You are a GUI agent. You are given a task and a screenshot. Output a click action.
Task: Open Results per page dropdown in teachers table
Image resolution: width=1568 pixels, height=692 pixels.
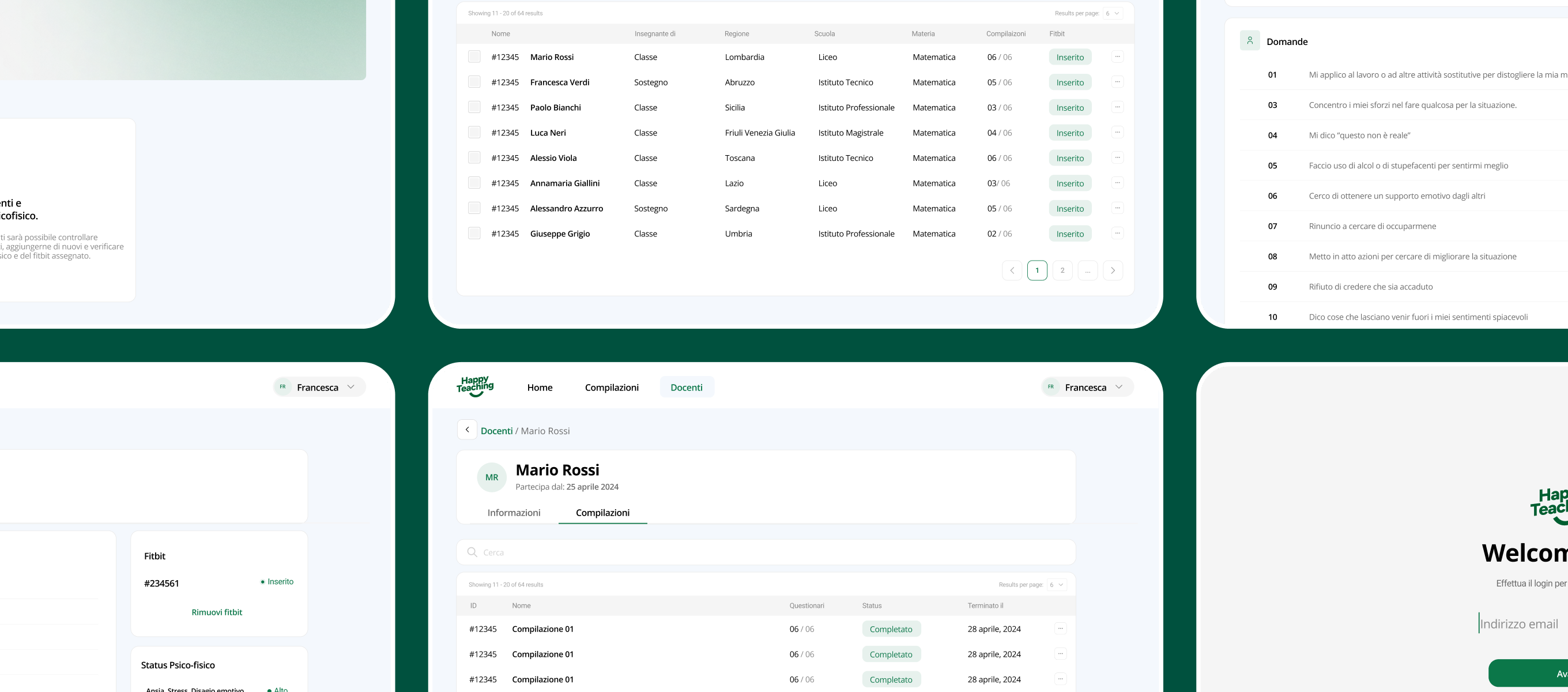click(1113, 13)
